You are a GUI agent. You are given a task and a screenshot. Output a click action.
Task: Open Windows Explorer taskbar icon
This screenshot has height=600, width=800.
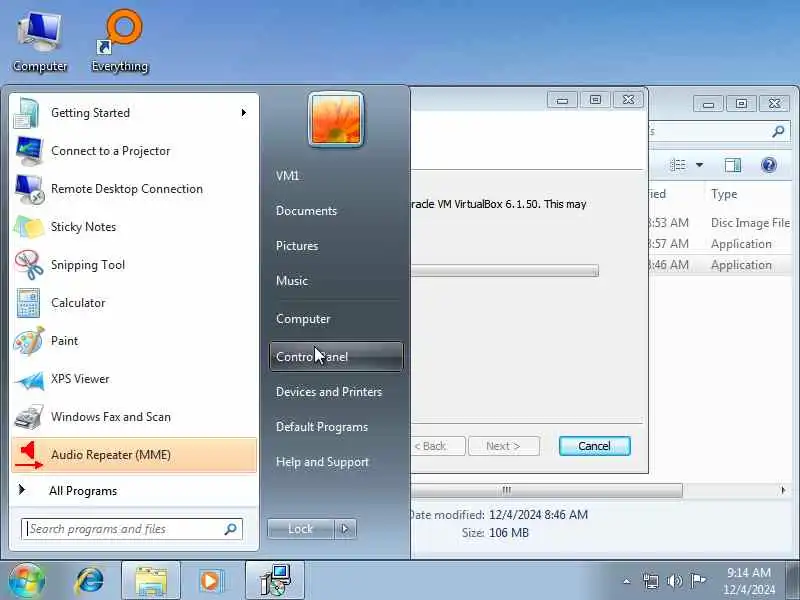tap(151, 581)
